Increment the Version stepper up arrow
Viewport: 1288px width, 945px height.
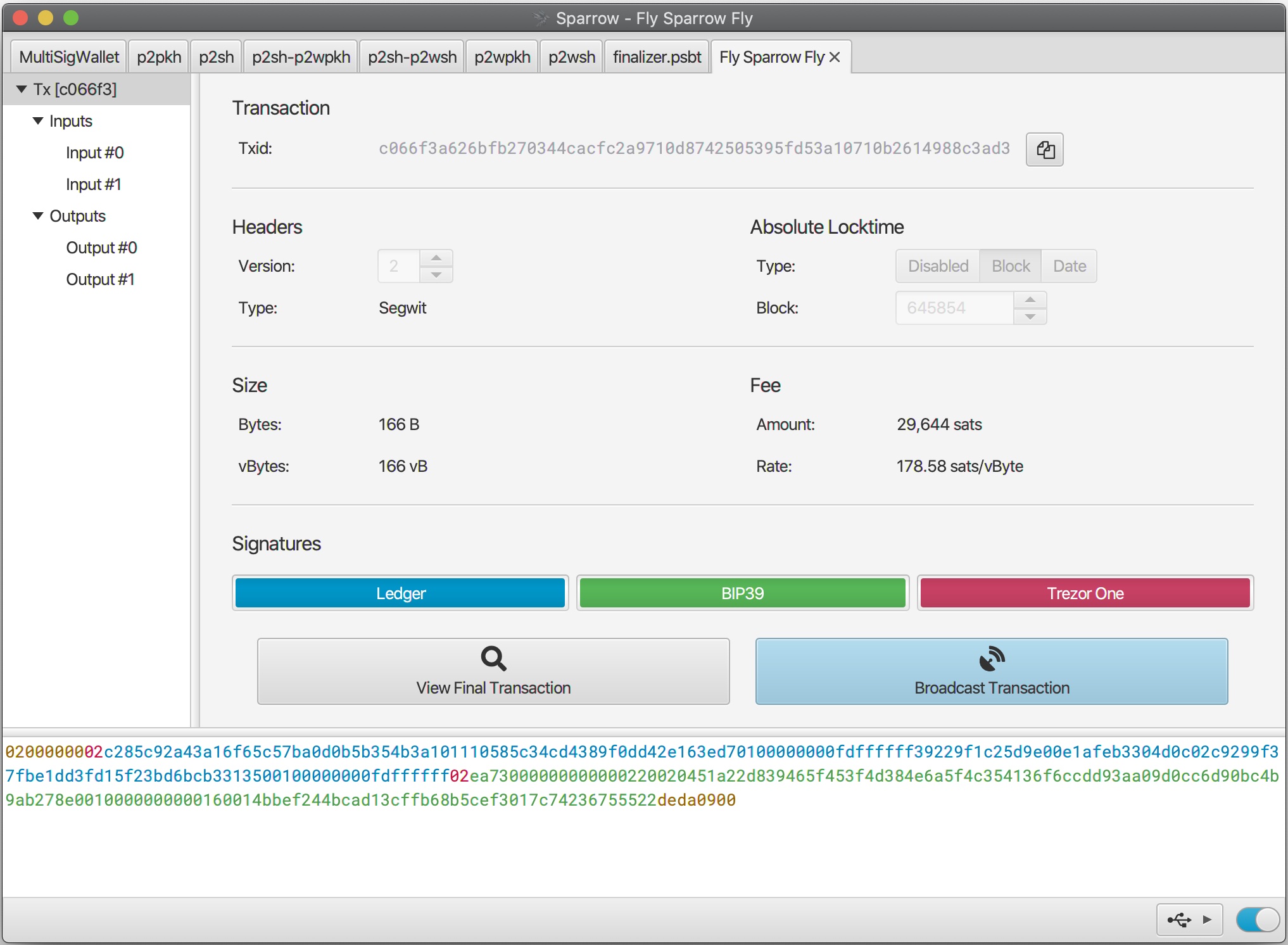tap(436, 258)
